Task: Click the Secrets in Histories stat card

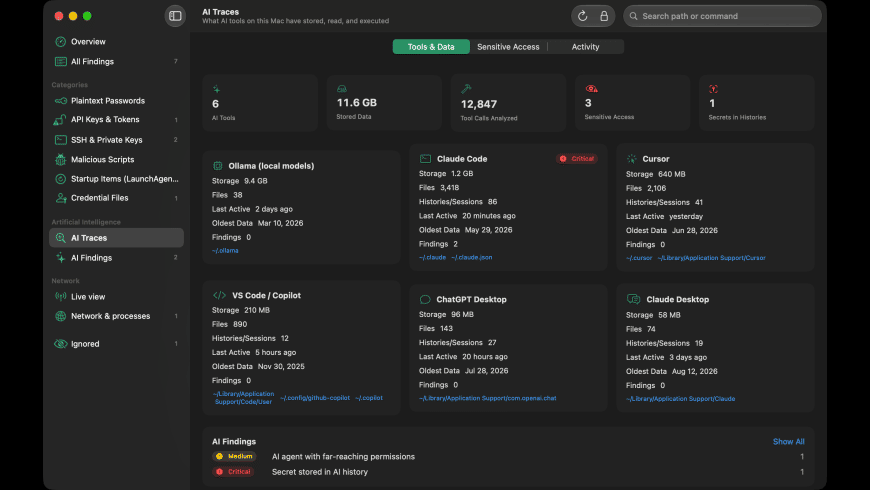Action: pos(757,103)
